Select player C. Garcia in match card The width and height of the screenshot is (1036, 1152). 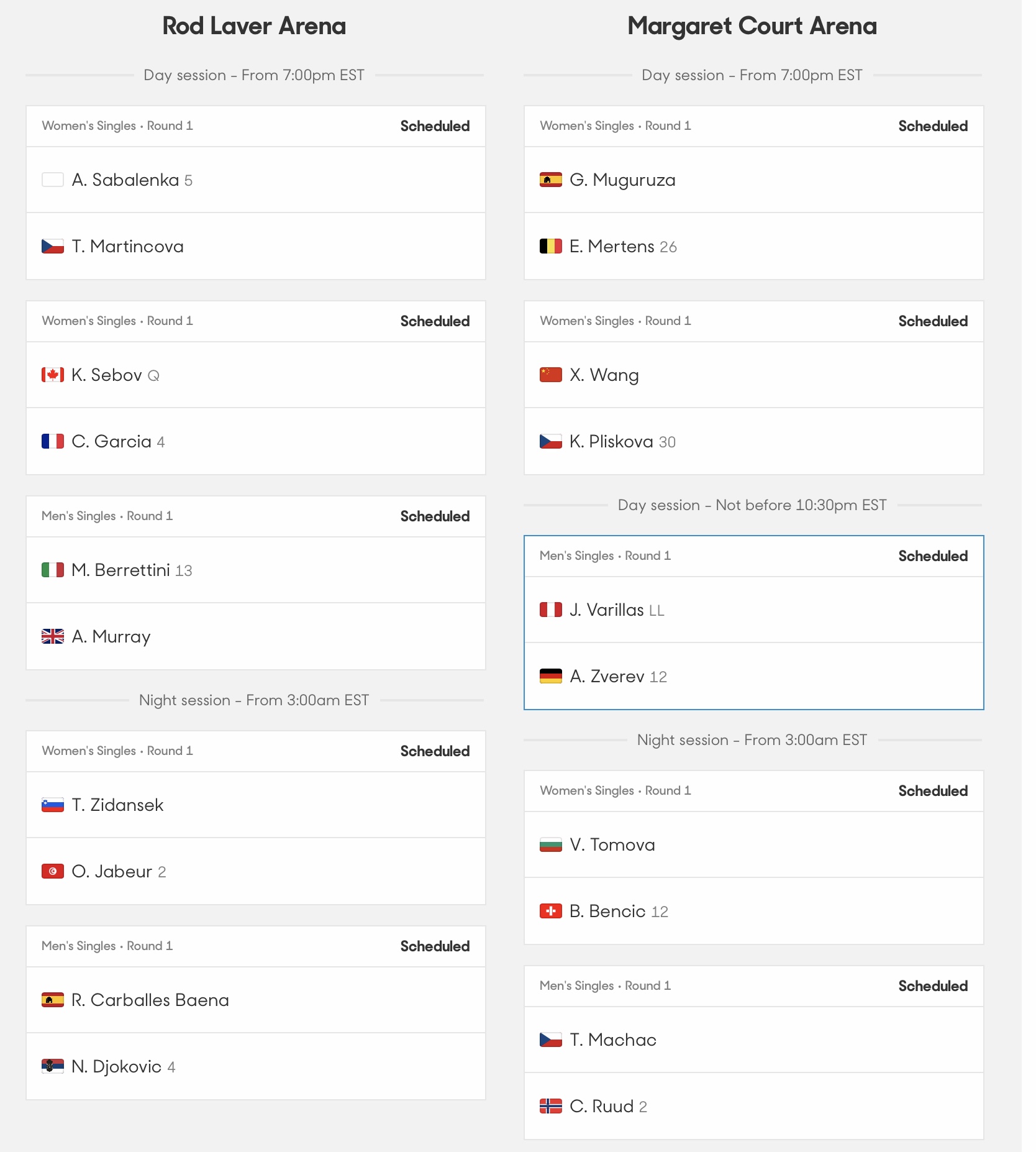[x=256, y=441]
